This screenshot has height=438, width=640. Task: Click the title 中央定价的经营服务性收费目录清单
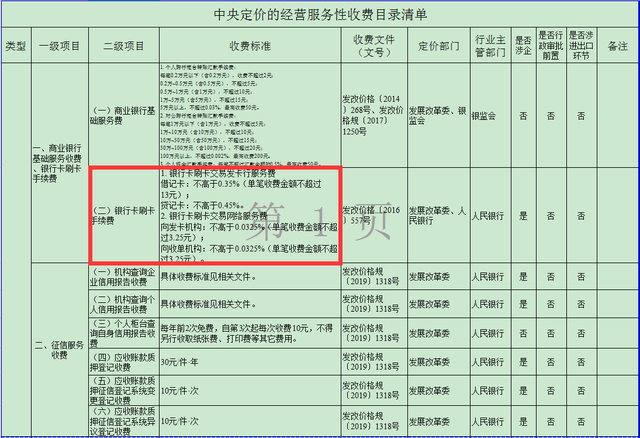(320, 15)
